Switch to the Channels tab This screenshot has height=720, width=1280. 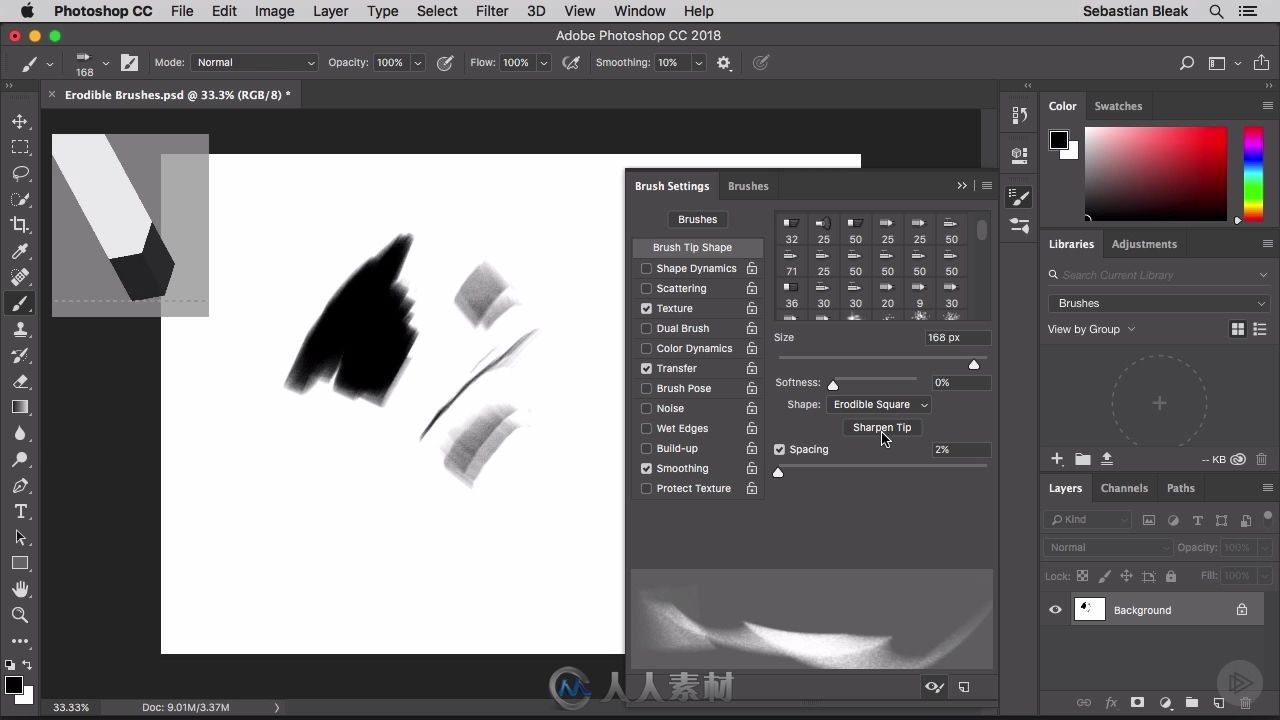coord(1124,488)
